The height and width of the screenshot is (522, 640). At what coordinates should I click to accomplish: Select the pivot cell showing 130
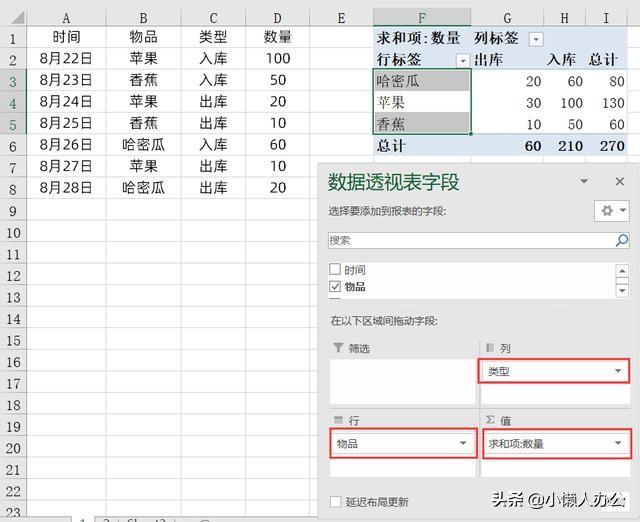(607, 102)
